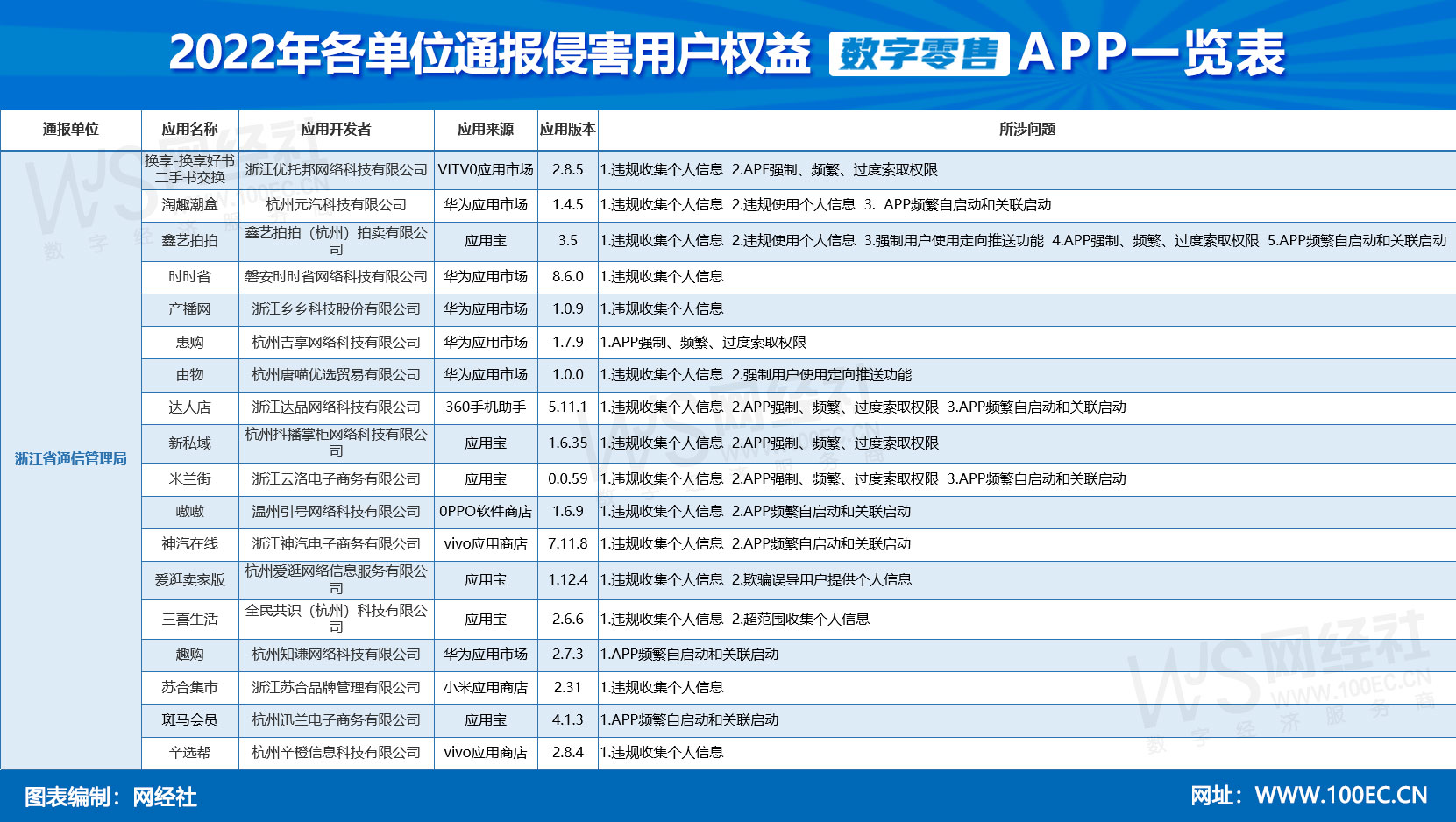Click version number 8.6.0
Viewport: 1456px width, 822px height.
tap(568, 277)
